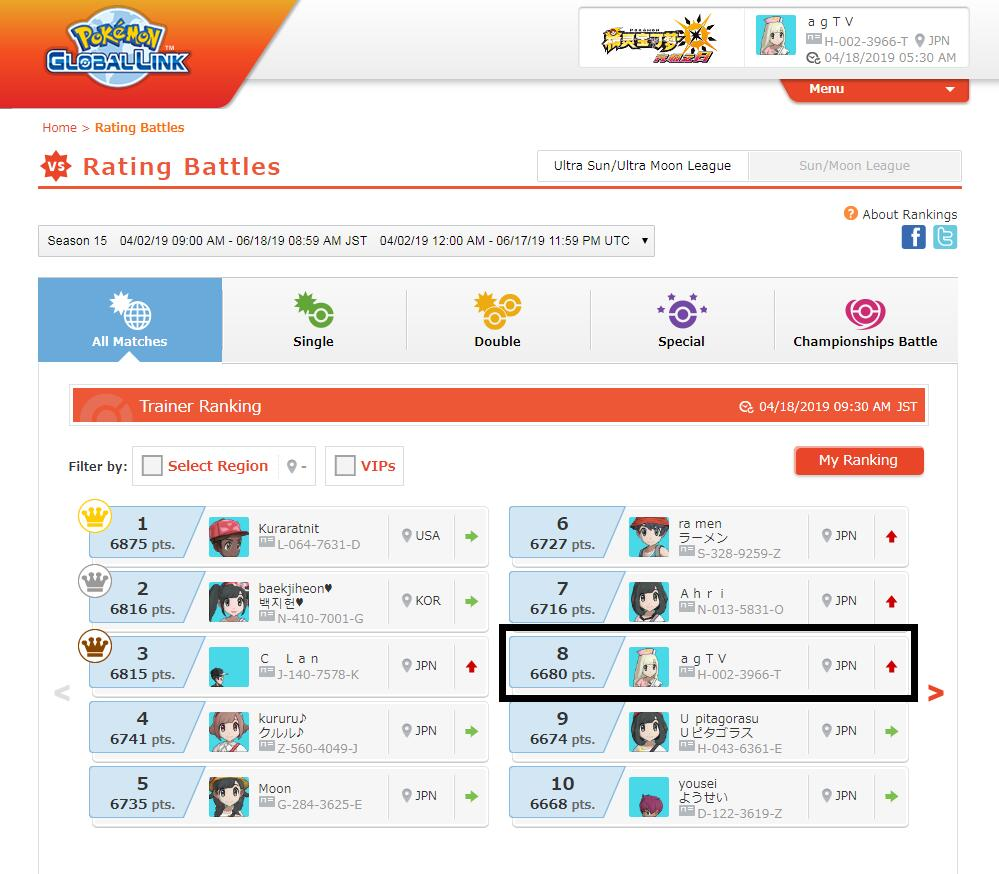Select the Double battle icon
The image size is (999, 874).
(x=498, y=310)
